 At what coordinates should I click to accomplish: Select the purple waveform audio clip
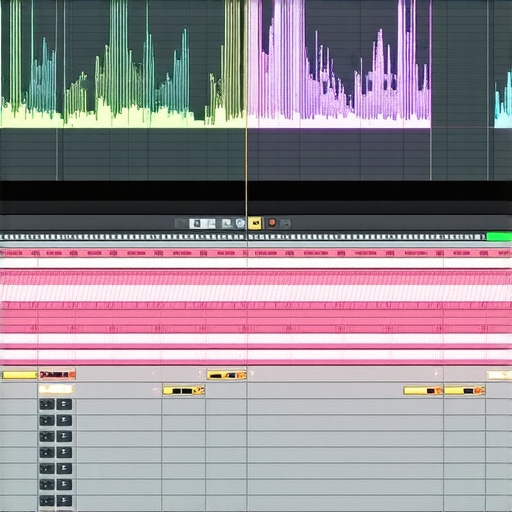(339, 63)
